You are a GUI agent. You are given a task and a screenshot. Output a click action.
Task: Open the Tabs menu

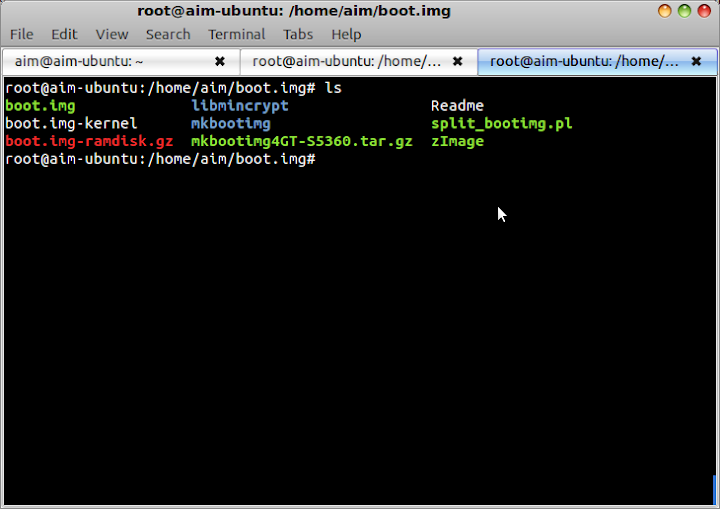(298, 34)
